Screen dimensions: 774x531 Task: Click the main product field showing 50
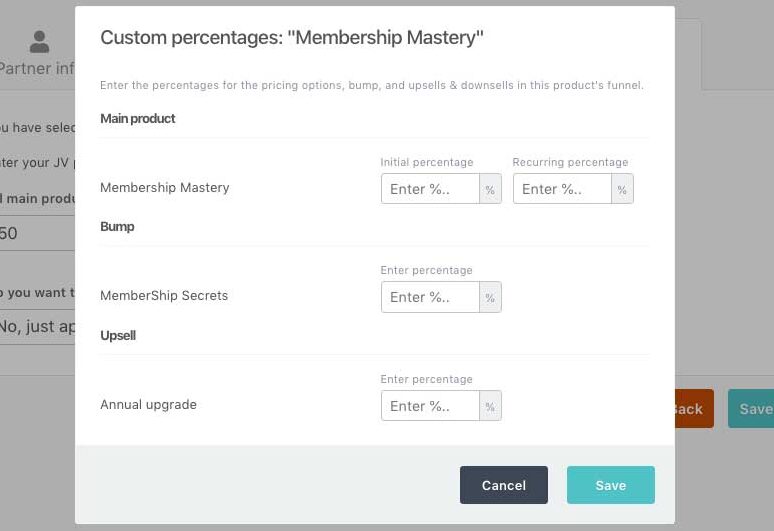click(37, 234)
